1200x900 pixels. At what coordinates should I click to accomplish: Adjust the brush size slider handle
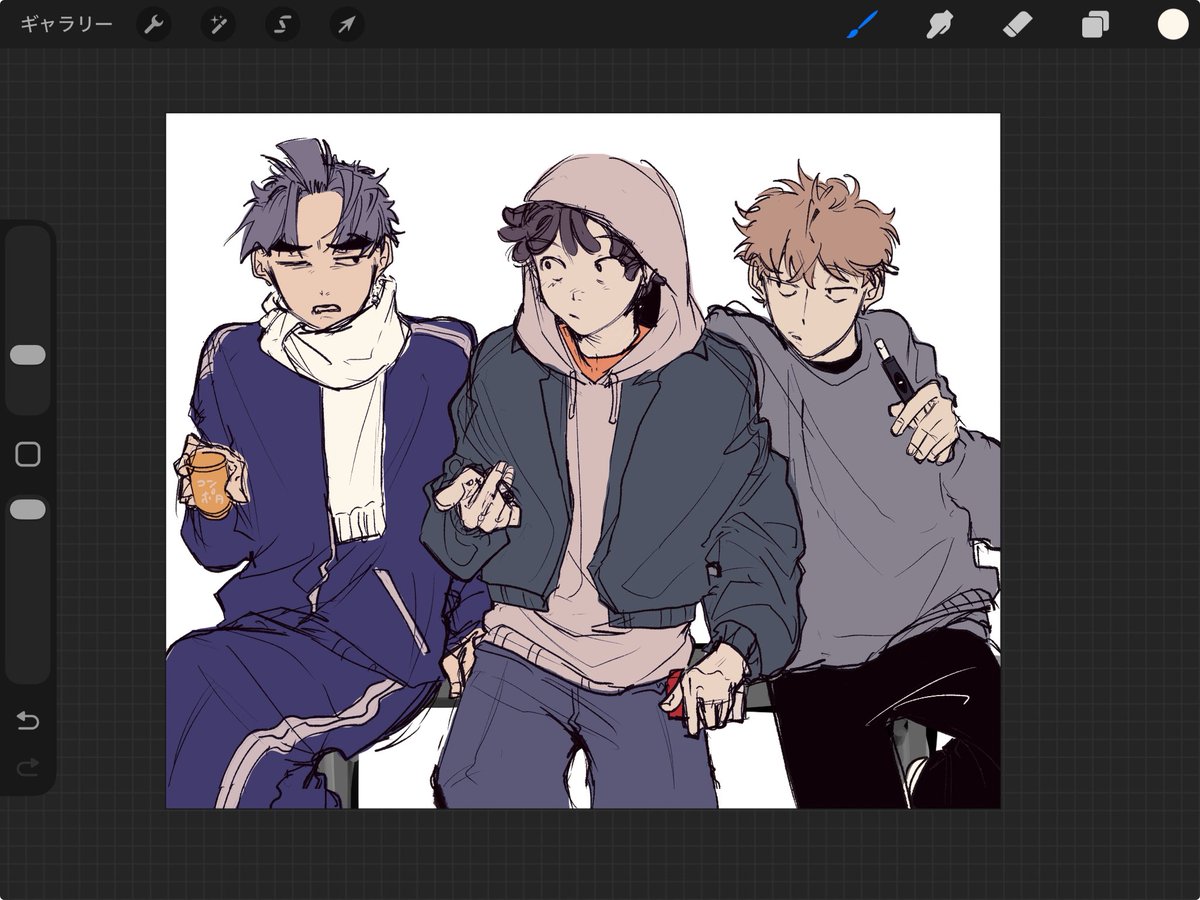tap(28, 355)
